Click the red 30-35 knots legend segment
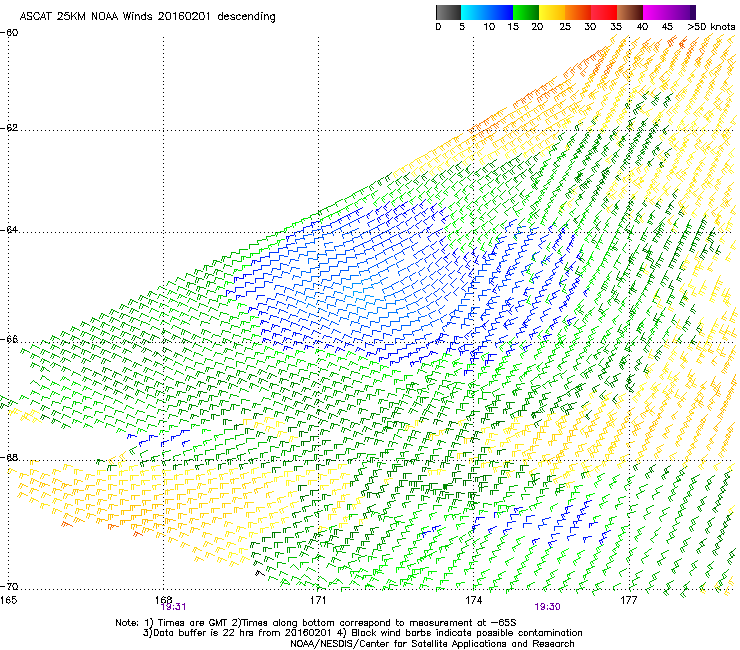This screenshot has width=740, height=650. click(x=604, y=12)
